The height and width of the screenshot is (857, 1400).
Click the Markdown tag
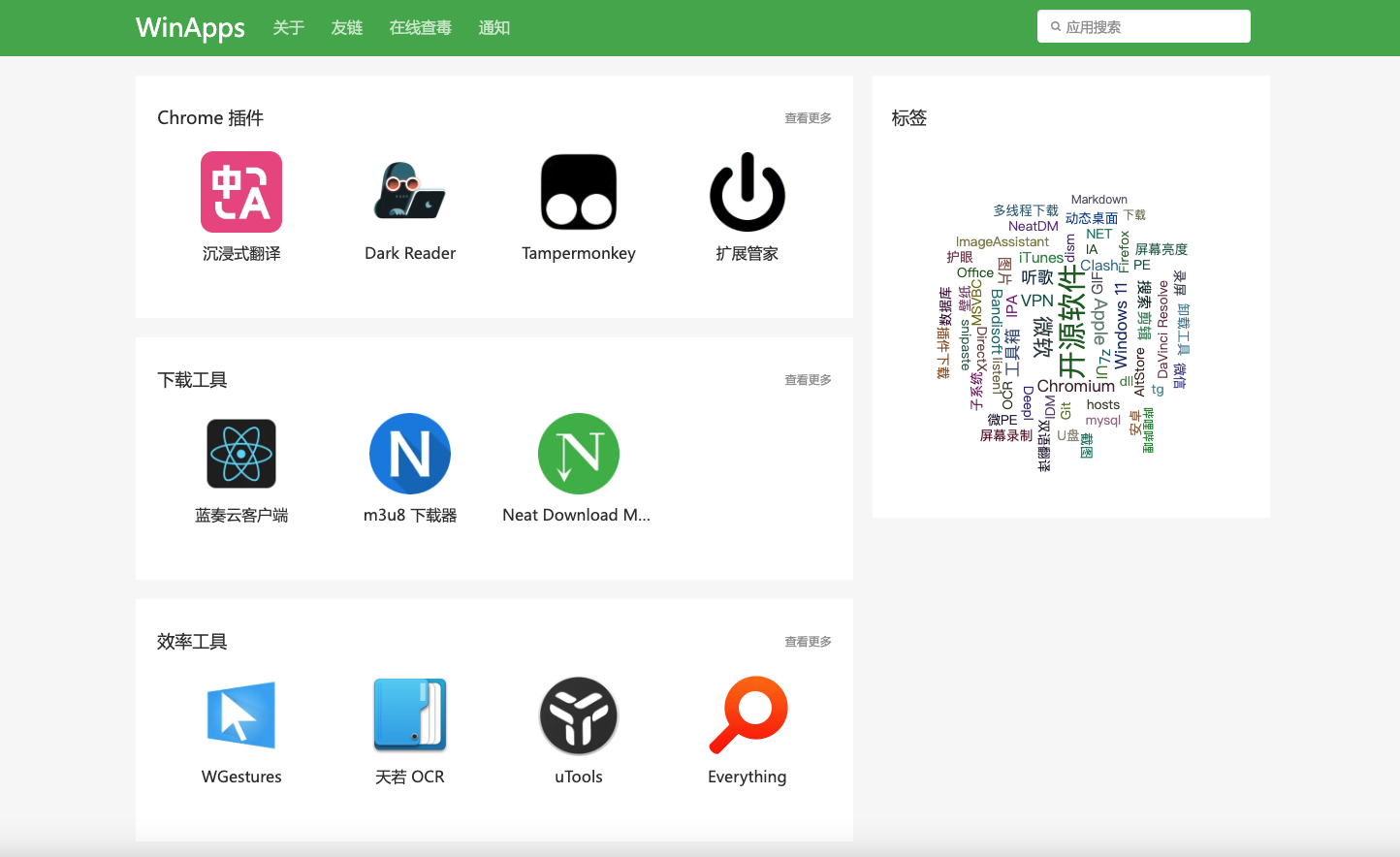[1099, 200]
